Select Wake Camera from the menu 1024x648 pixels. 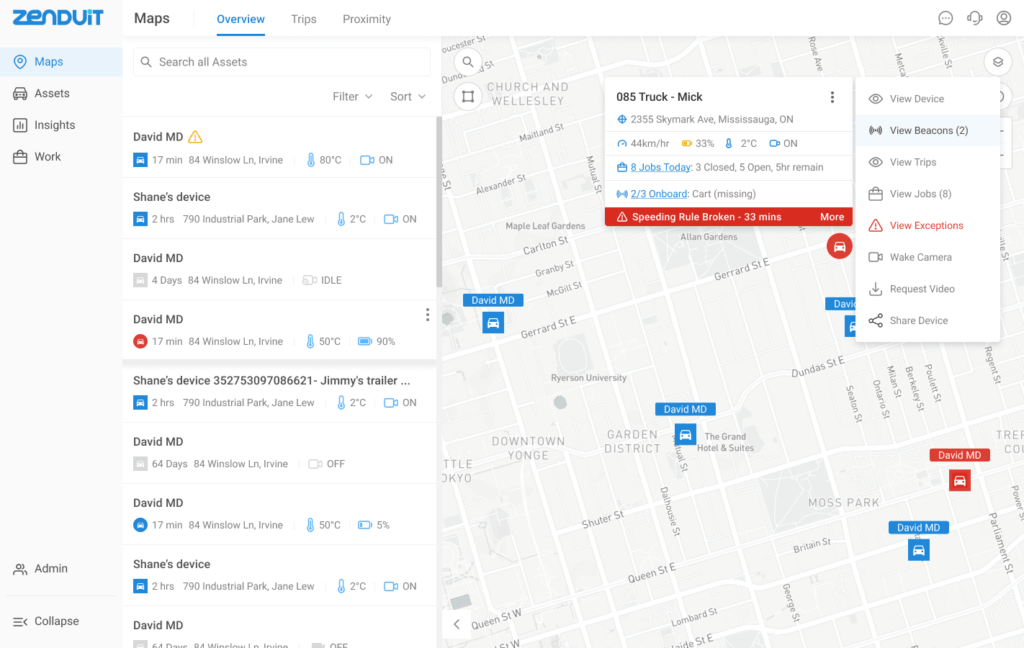pos(927,257)
